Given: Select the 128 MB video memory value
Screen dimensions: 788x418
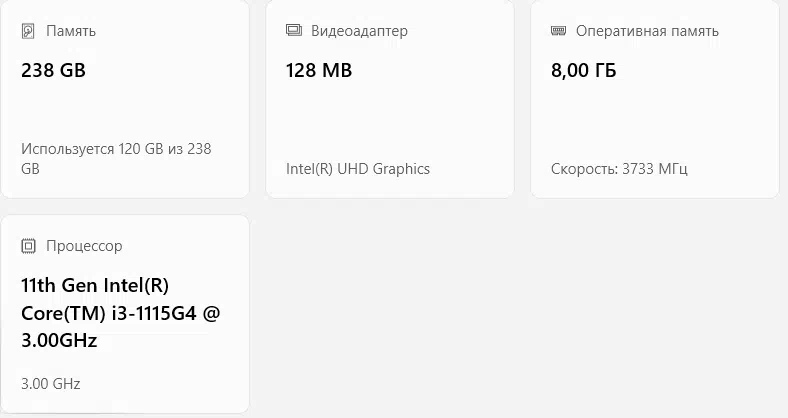Looking at the screenshot, I should point(319,70).
